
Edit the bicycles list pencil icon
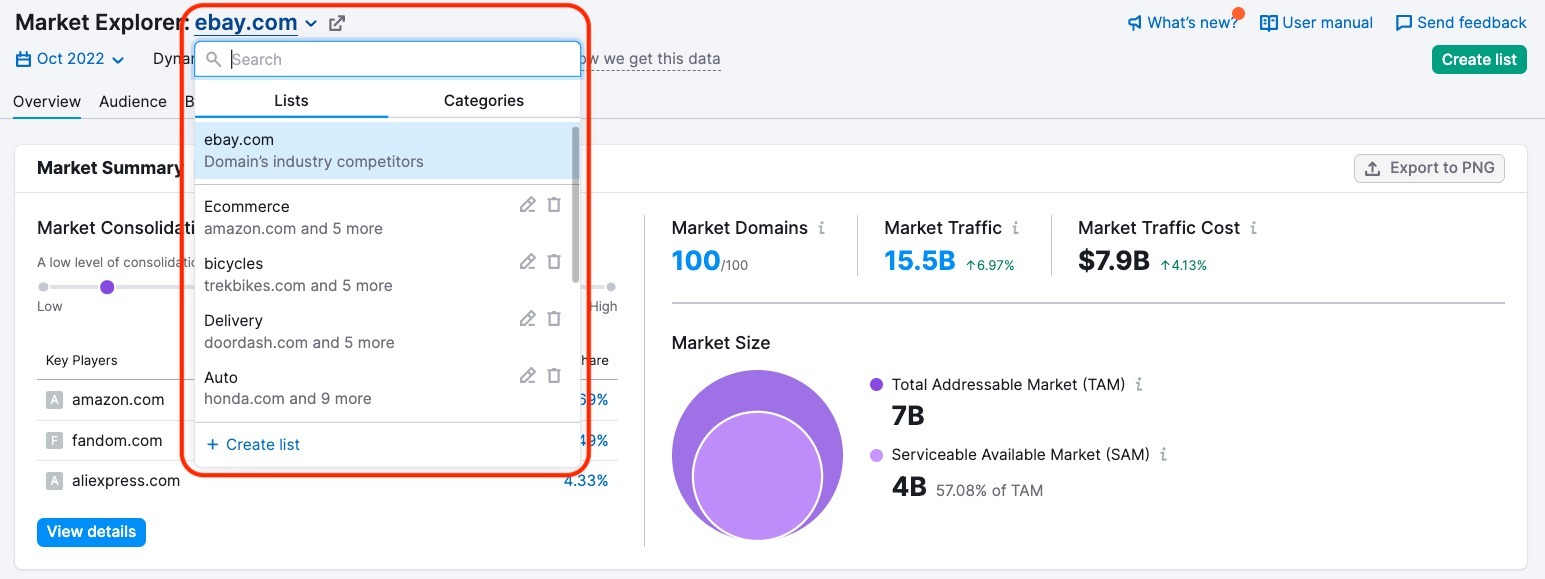(527, 262)
